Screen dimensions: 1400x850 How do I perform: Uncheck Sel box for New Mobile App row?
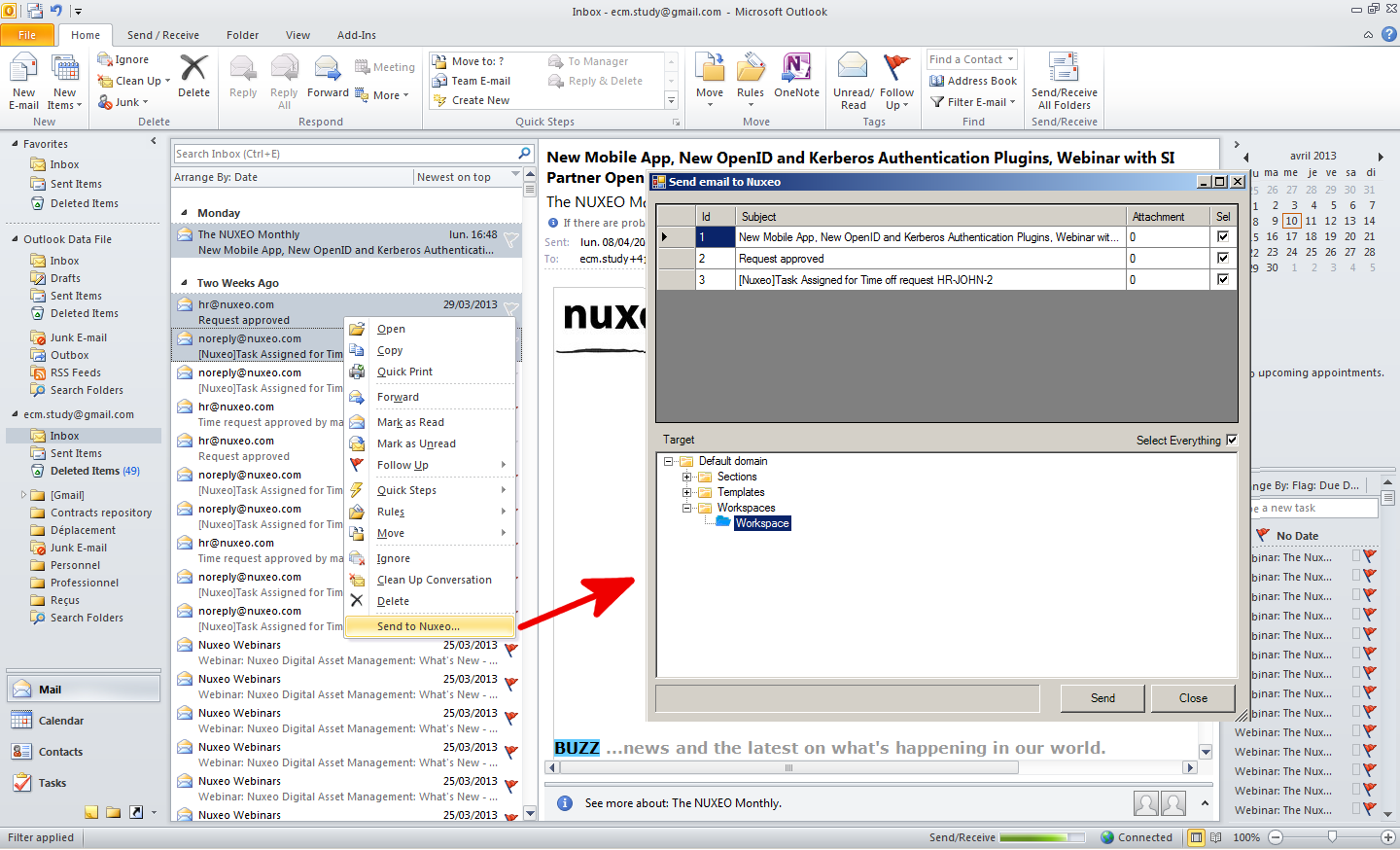tap(1223, 236)
